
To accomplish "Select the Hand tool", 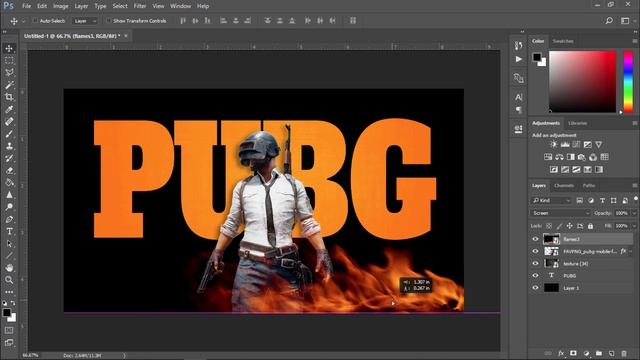I will pos(9,268).
